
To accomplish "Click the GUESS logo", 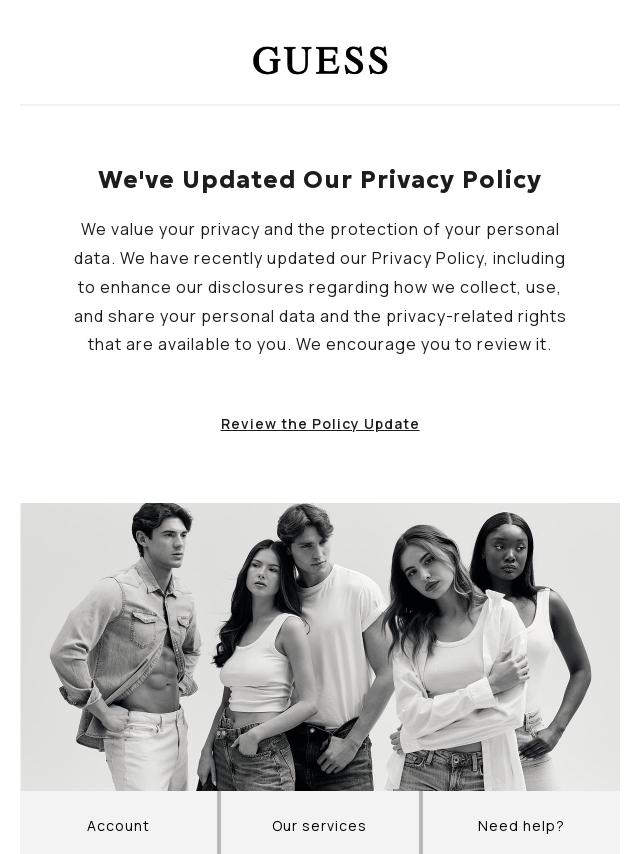I will (x=320, y=61).
